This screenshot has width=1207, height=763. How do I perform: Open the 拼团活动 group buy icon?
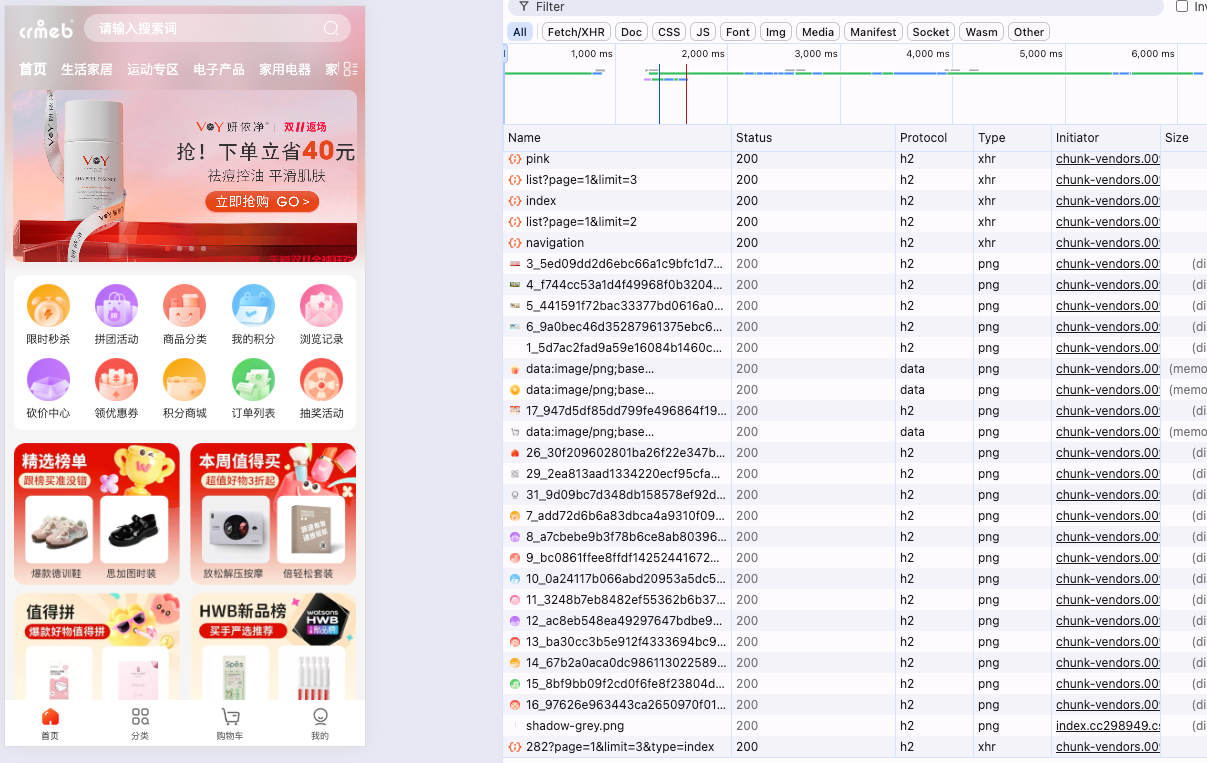[x=116, y=307]
